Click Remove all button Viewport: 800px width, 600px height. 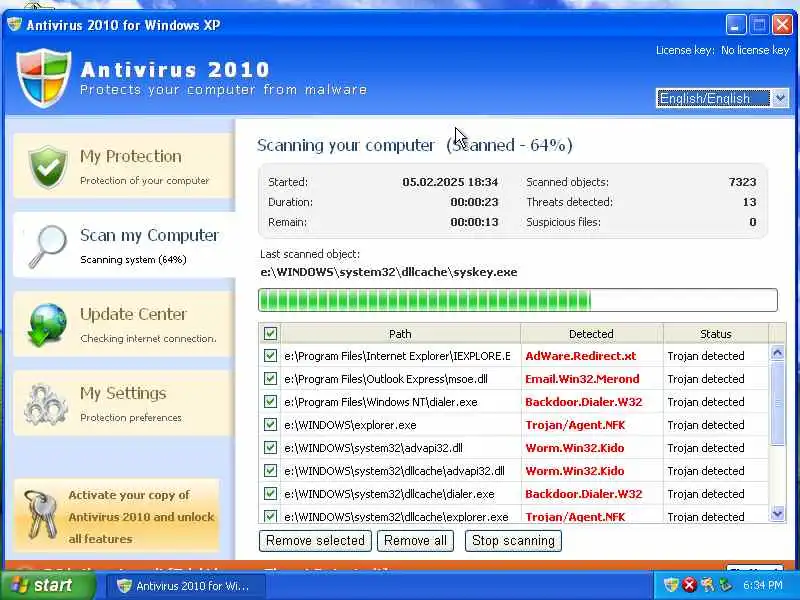415,541
